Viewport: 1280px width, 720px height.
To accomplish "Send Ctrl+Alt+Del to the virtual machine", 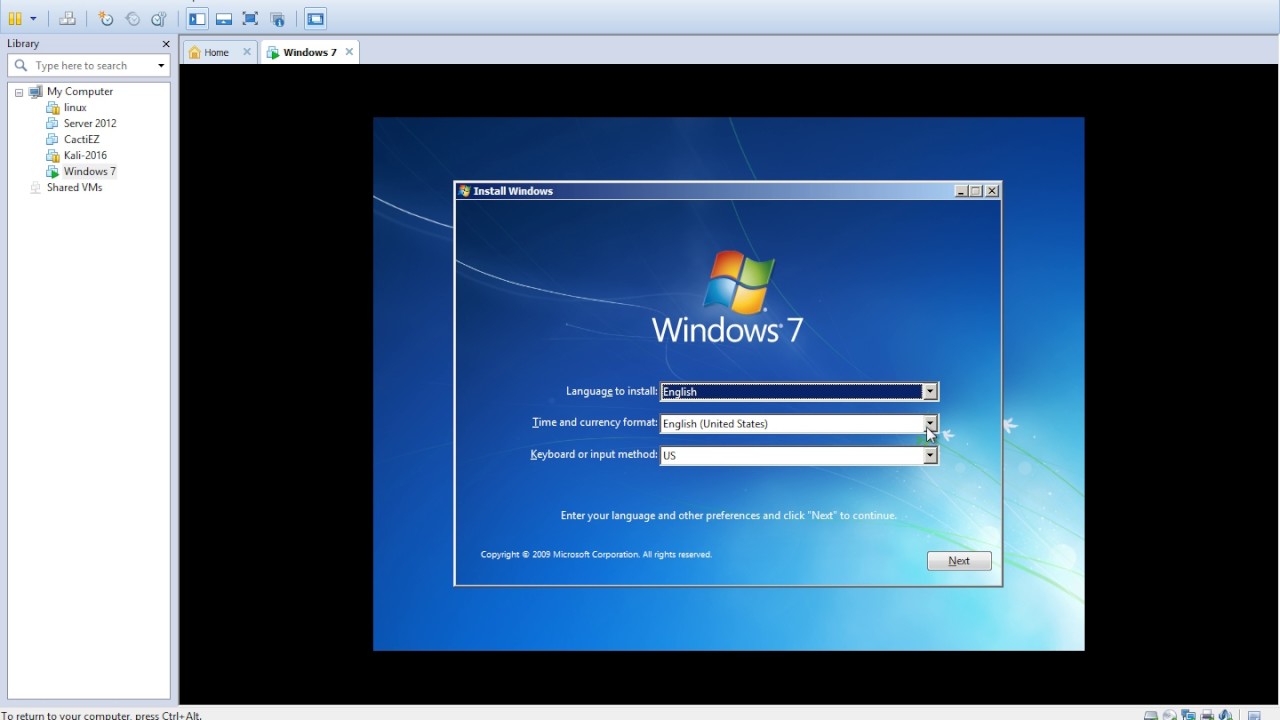I will pyautogui.click(x=68, y=19).
